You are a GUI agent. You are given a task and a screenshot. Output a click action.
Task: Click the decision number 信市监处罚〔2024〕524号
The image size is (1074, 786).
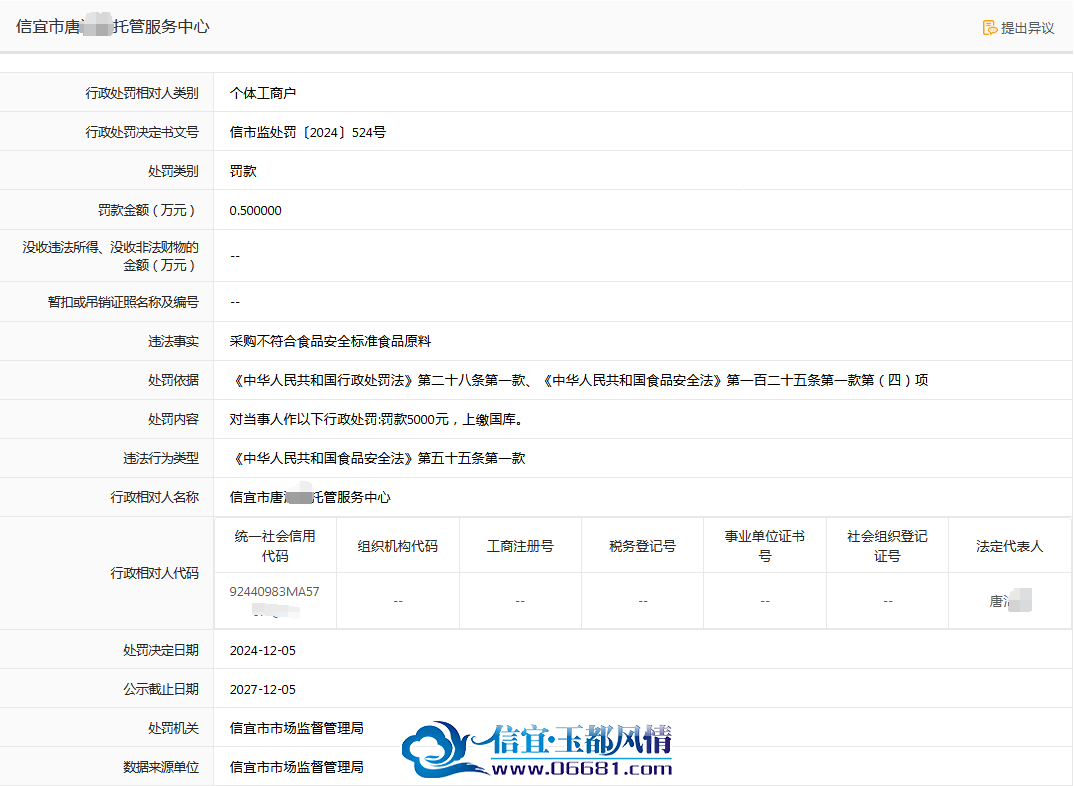pyautogui.click(x=308, y=132)
